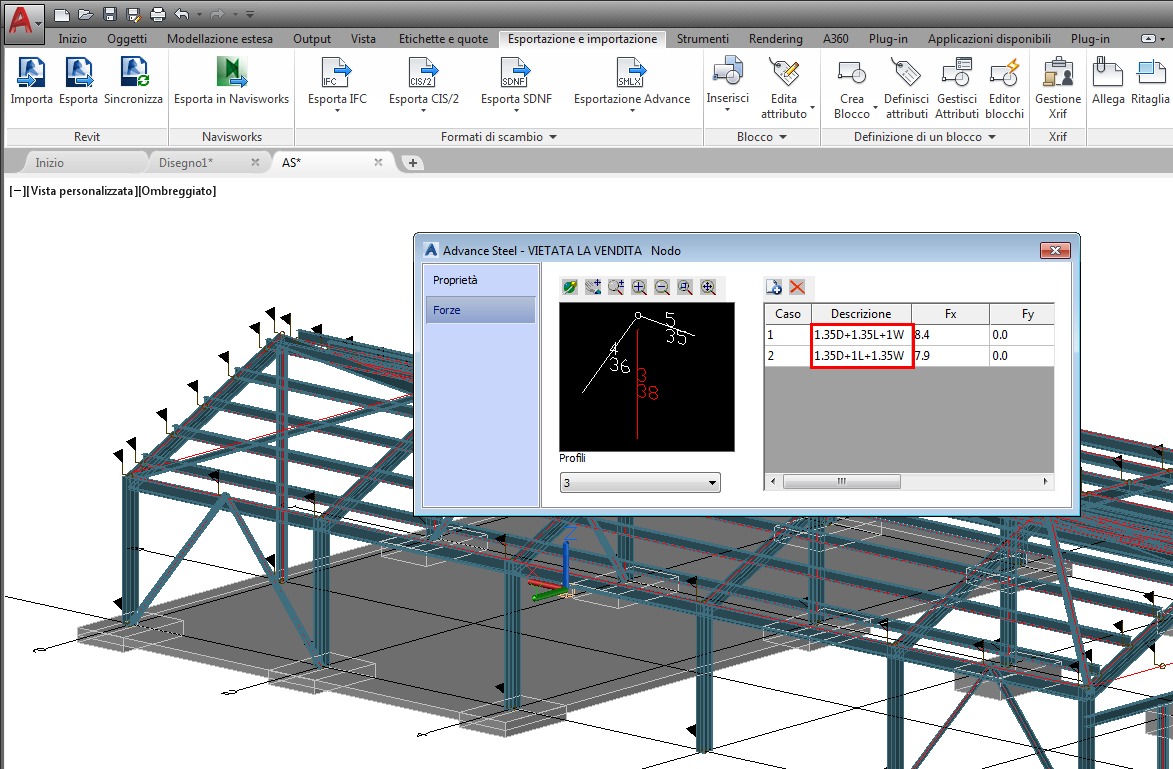This screenshot has width=1173, height=769.
Task: Click the [Vista personalizzata] viewport control
Action: 82,191
